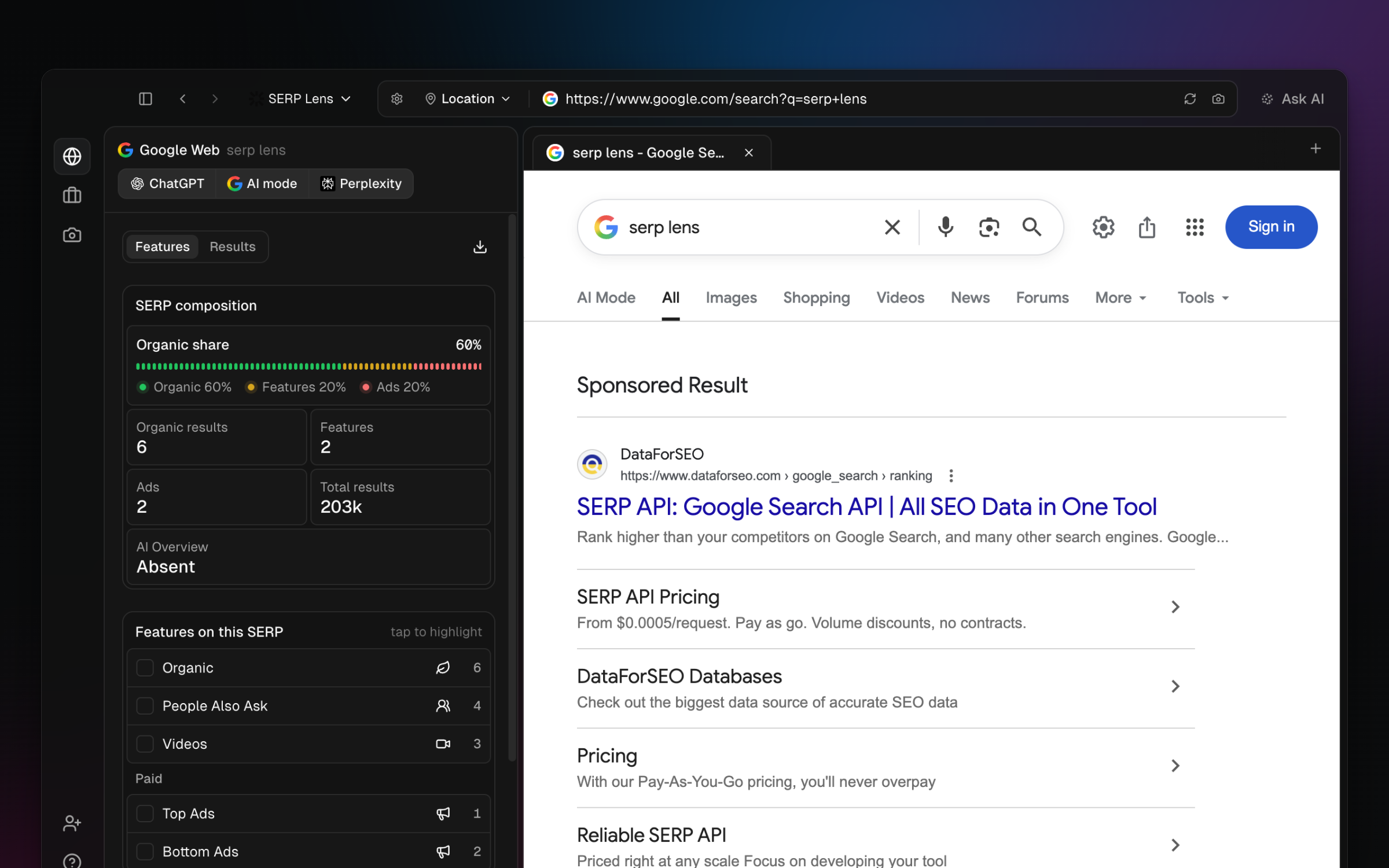Switch to Images tab
Screen dimensions: 1389x868
[x=731, y=298]
